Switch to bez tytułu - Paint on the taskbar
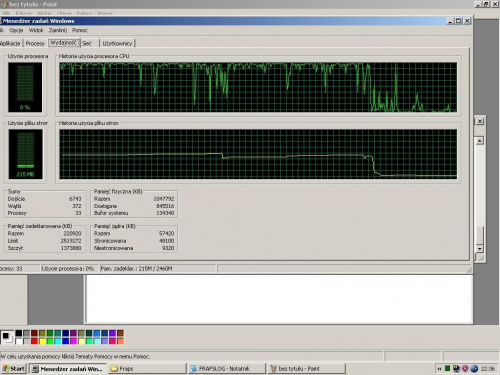Image resolution: width=500 pixels, height=375 pixels. pos(307,369)
